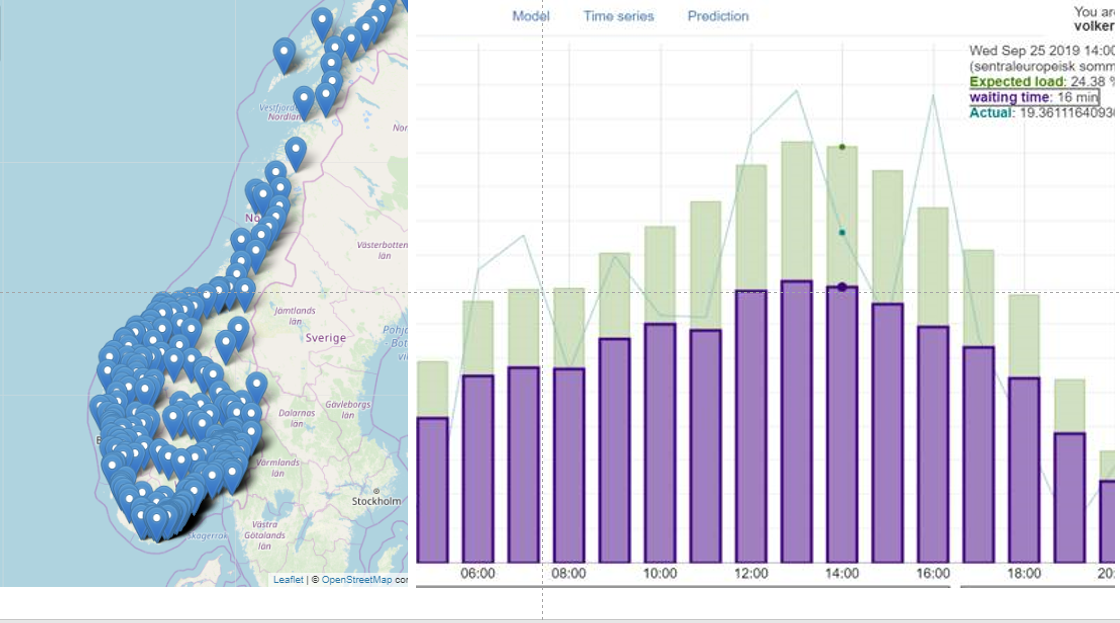Open the Prediction tab

click(718, 16)
